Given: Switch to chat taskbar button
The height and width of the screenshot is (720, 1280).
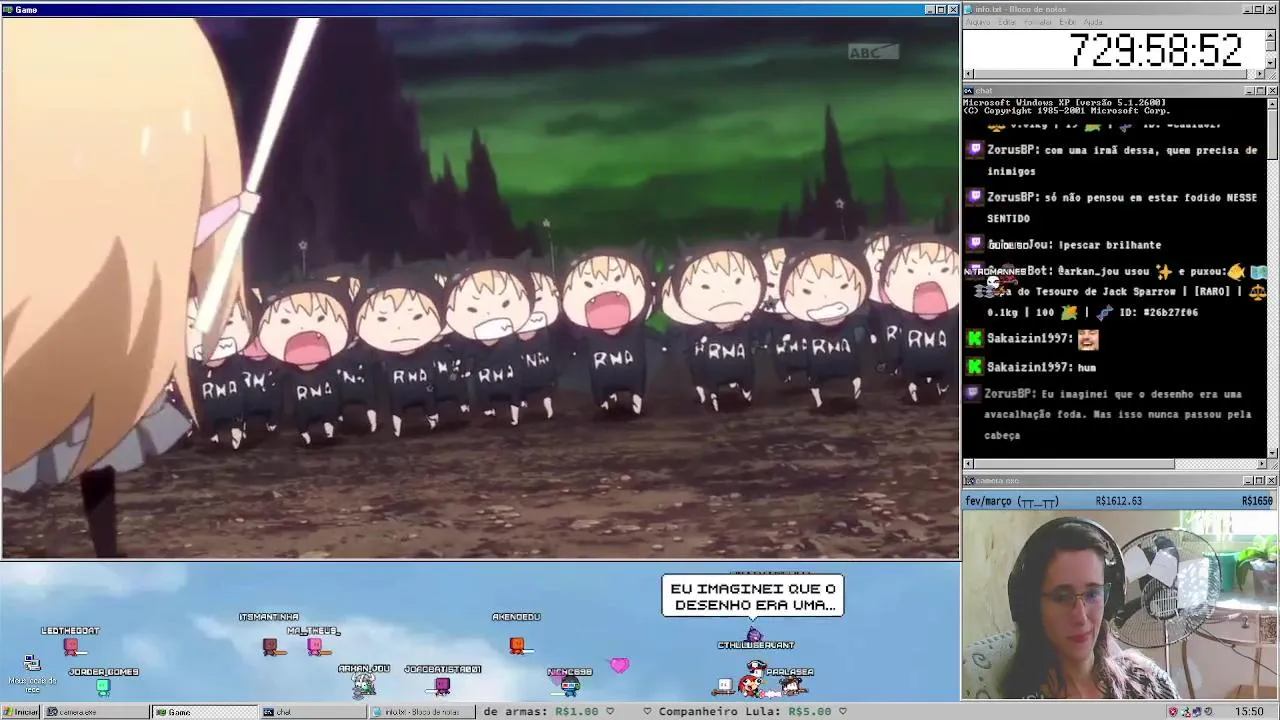Looking at the screenshot, I should [x=312, y=712].
